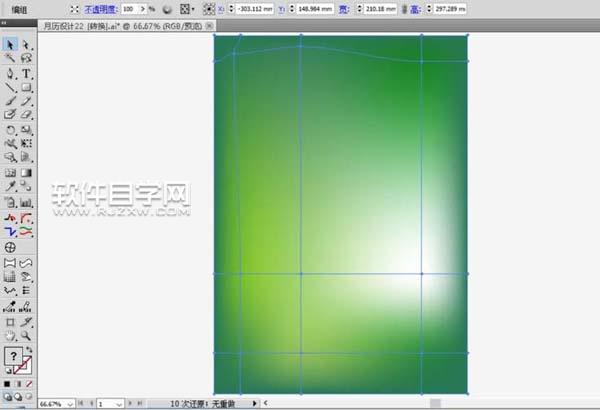
Task: Click the circular crosshair target tool
Action: tap(10, 247)
